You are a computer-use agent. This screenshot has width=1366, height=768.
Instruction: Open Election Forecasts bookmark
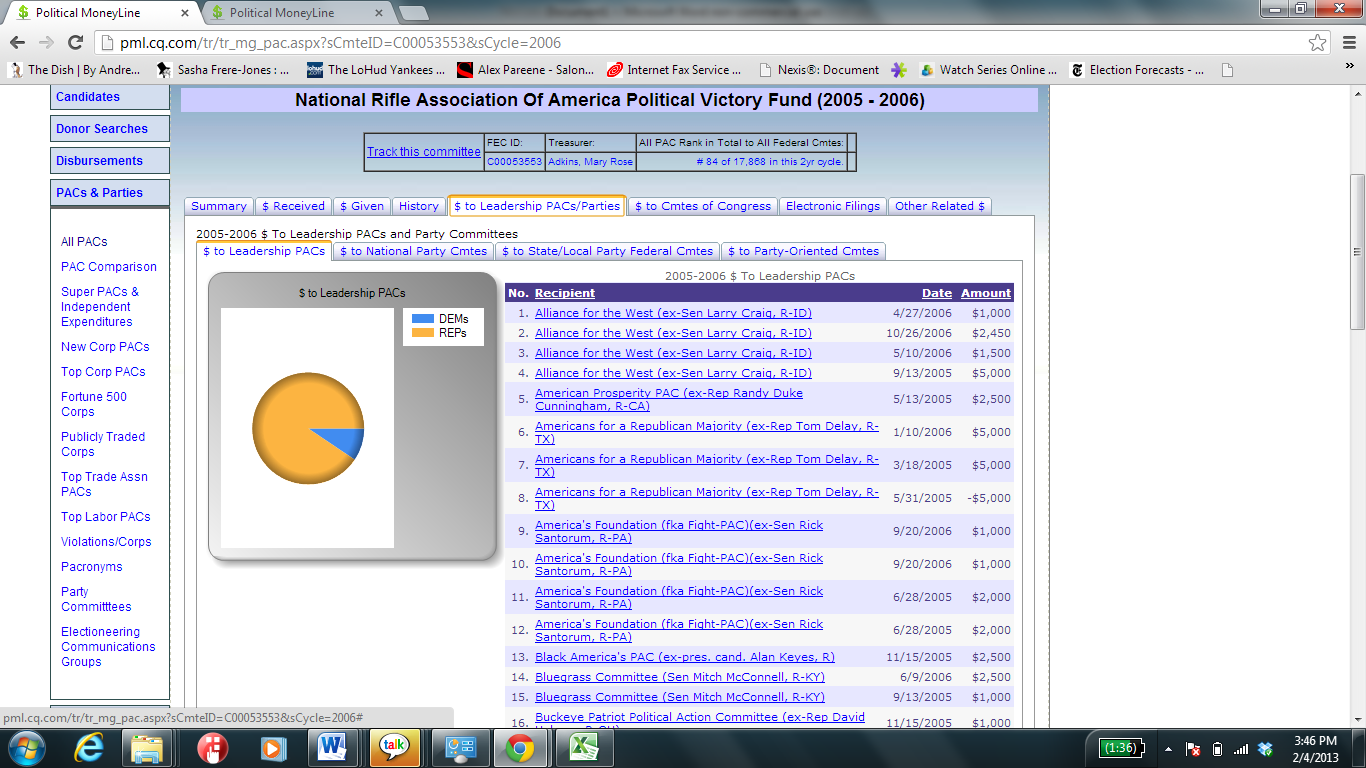click(1137, 70)
